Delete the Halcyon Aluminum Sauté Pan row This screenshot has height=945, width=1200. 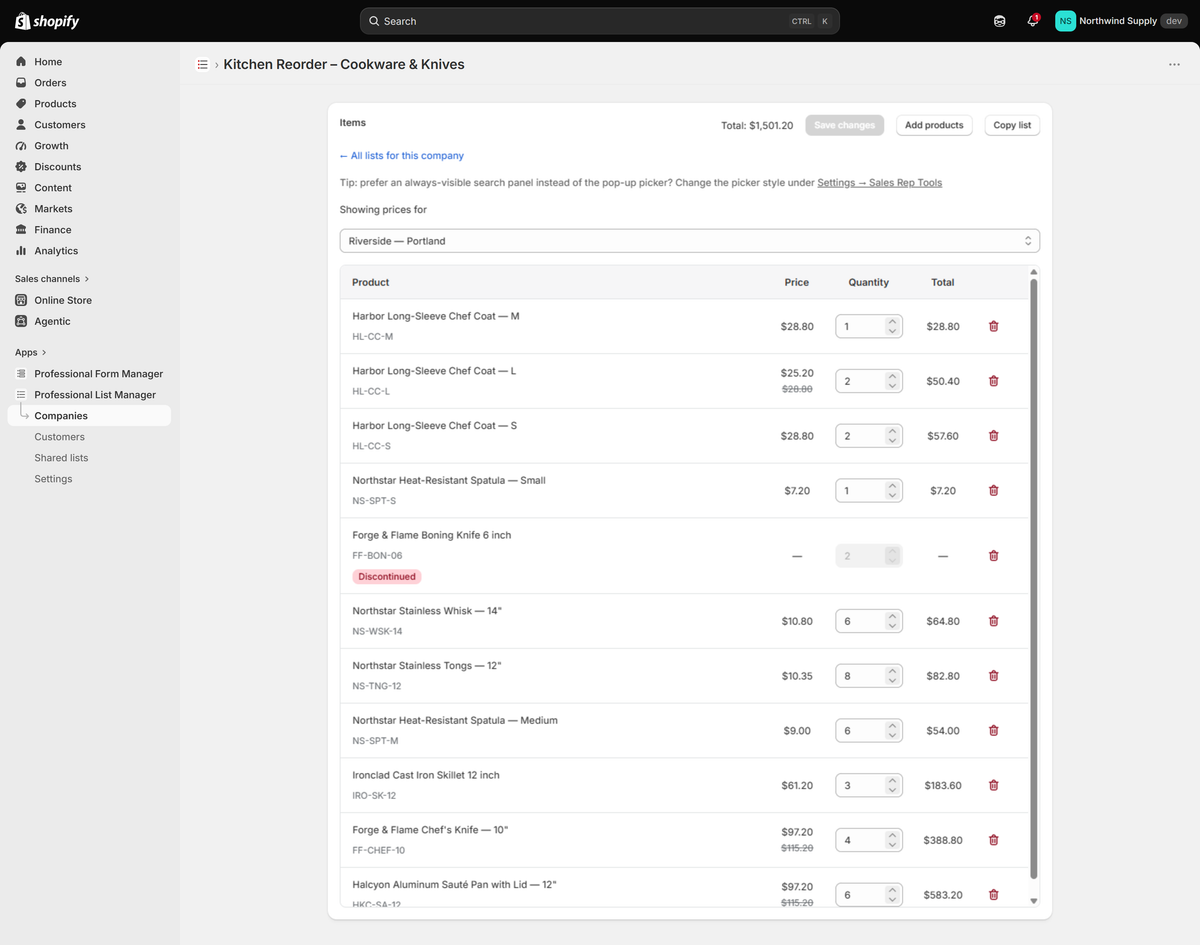point(993,895)
